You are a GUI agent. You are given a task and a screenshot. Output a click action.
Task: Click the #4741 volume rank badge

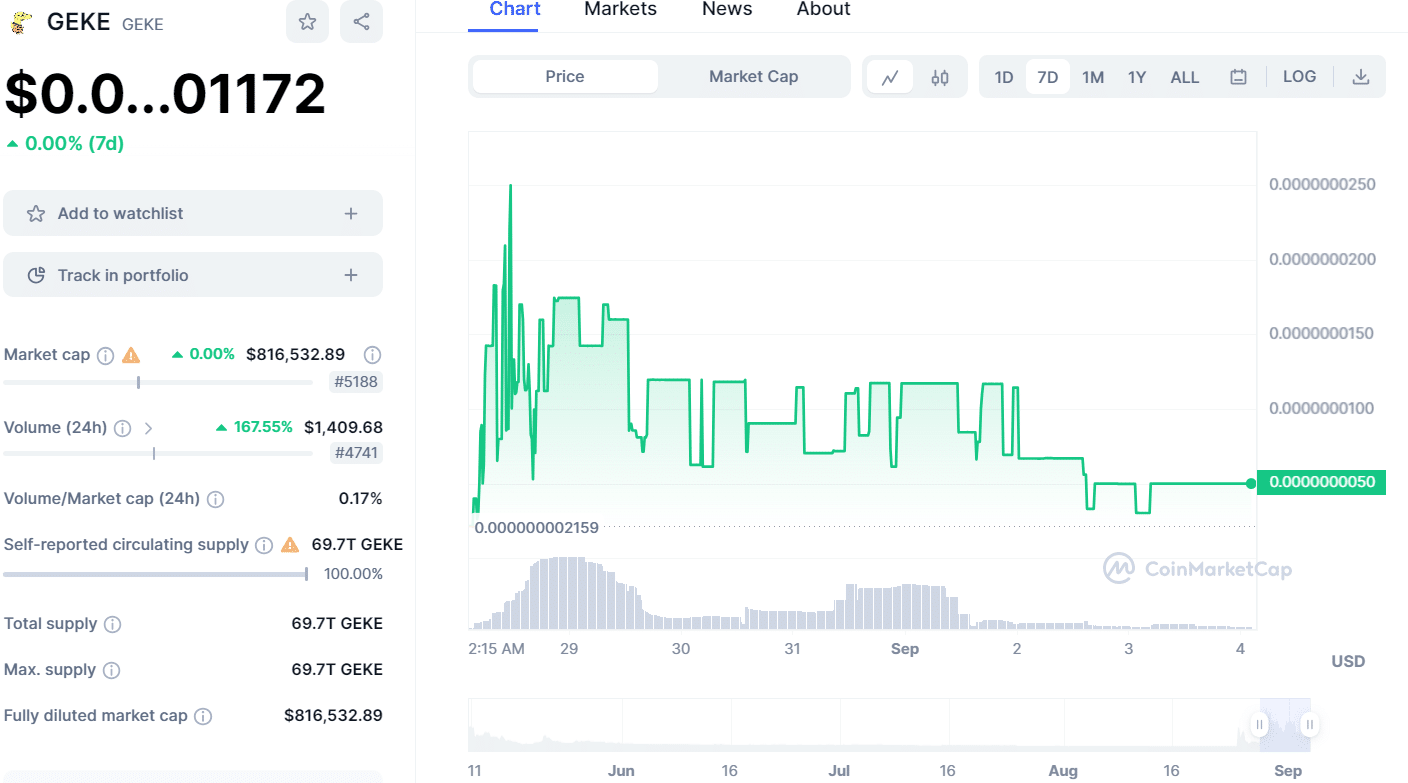(356, 453)
